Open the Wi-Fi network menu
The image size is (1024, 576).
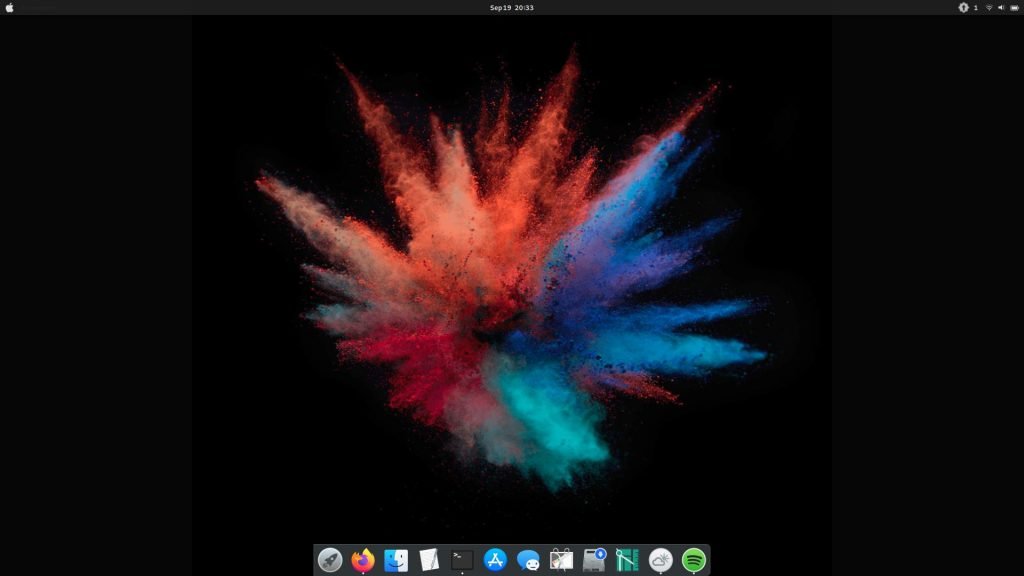tap(989, 7)
